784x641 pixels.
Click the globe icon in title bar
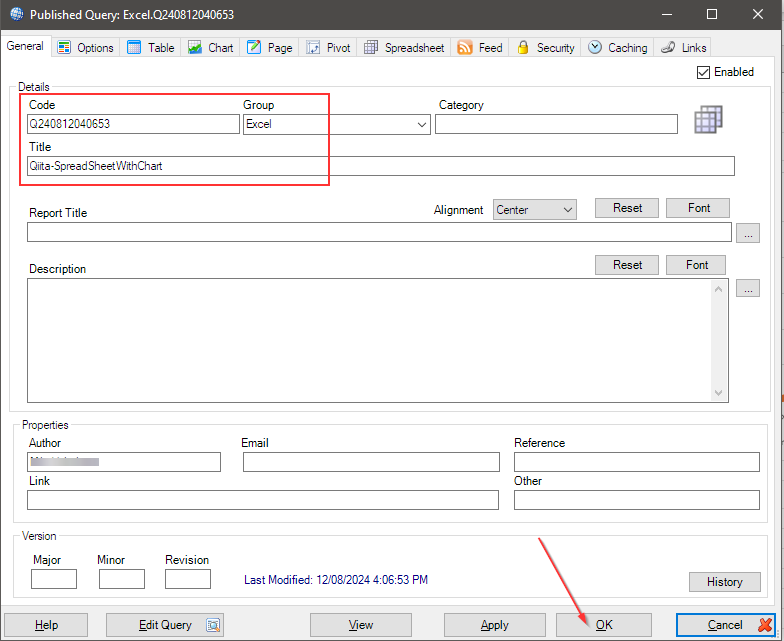pos(16,14)
